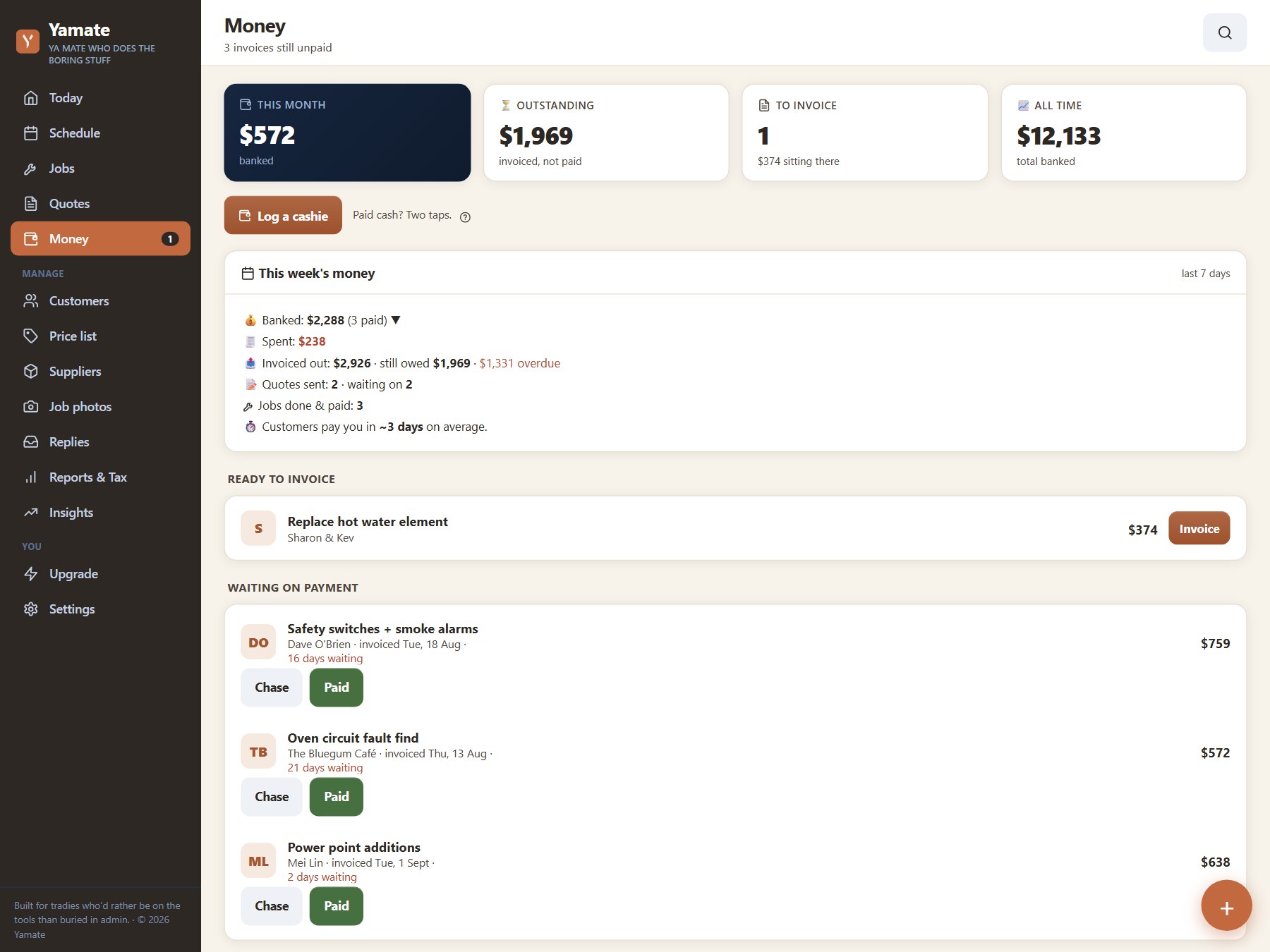Expand the Banked $2,288 details arrow

pyautogui.click(x=396, y=320)
